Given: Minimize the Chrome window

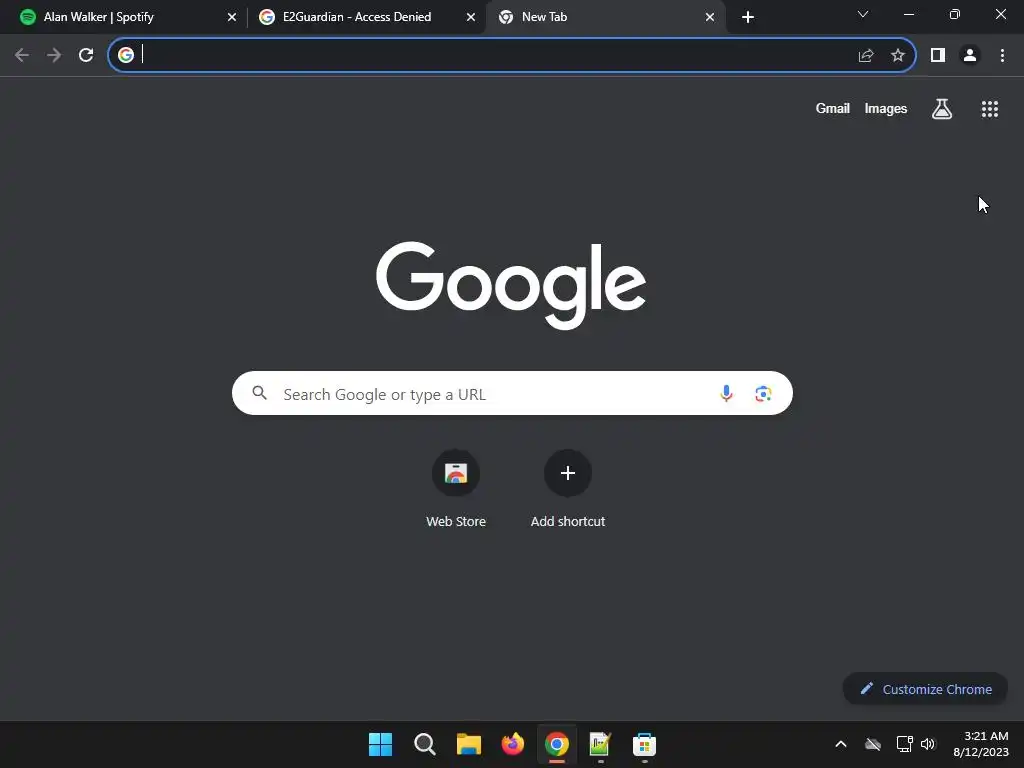Looking at the screenshot, I should pyautogui.click(x=909, y=14).
